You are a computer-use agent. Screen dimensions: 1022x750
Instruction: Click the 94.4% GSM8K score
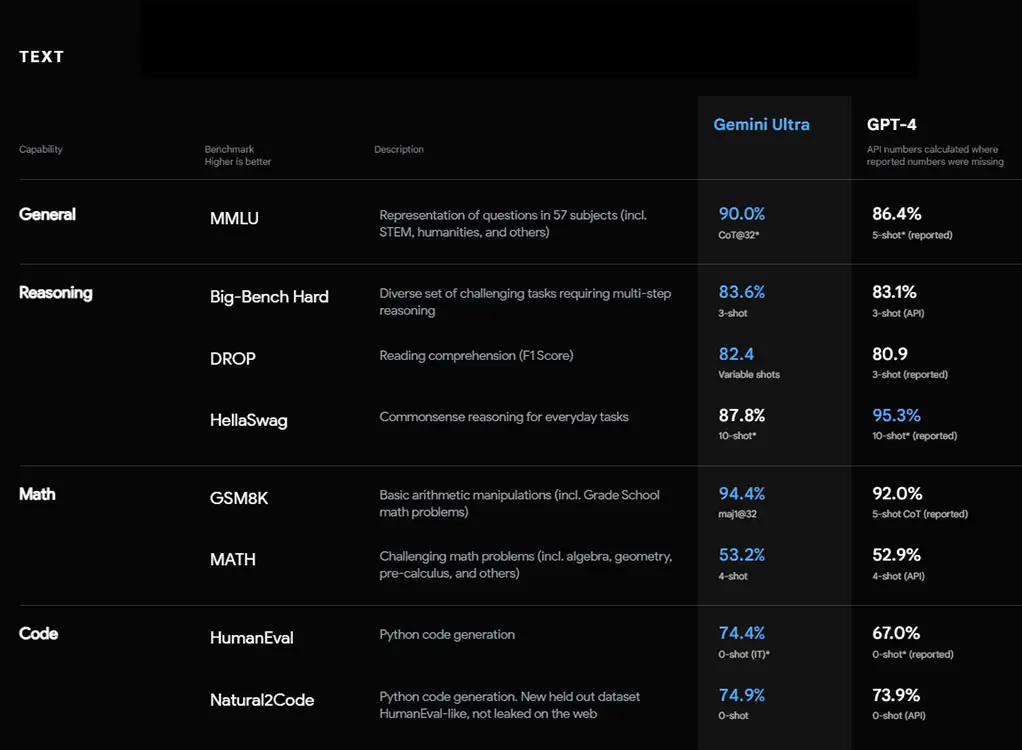[x=742, y=494]
